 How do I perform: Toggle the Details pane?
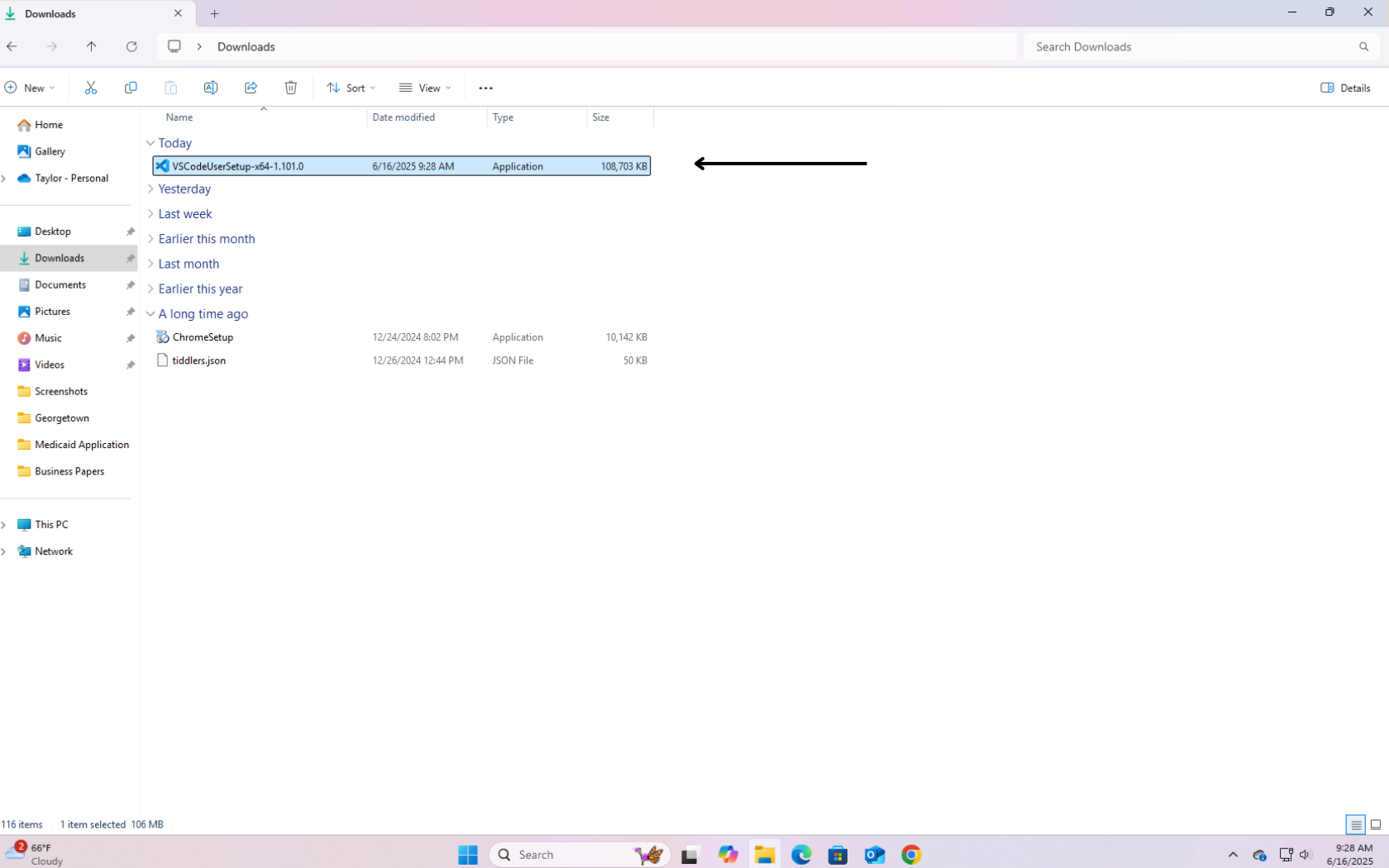(1346, 88)
